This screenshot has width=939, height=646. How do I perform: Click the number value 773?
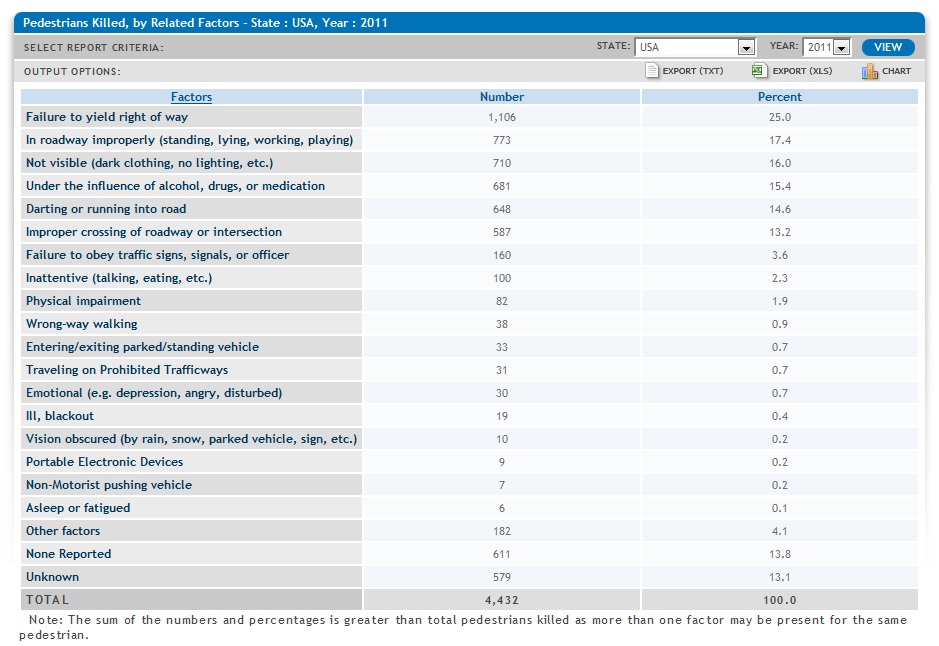tap(502, 140)
